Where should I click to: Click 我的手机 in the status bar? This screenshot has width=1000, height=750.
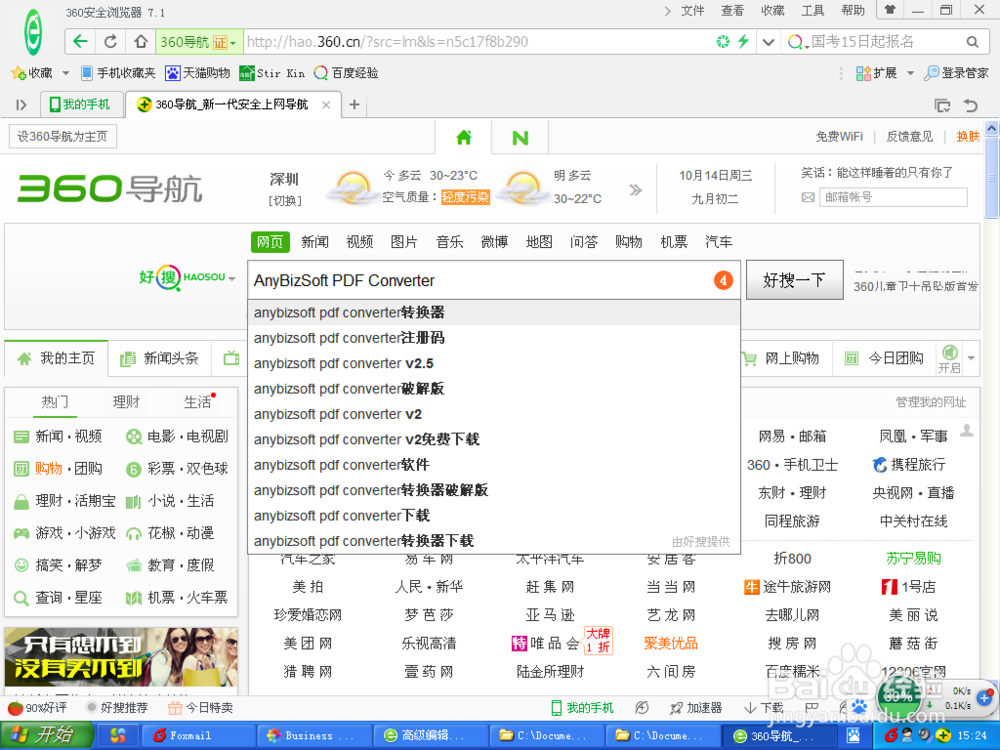click(582, 707)
